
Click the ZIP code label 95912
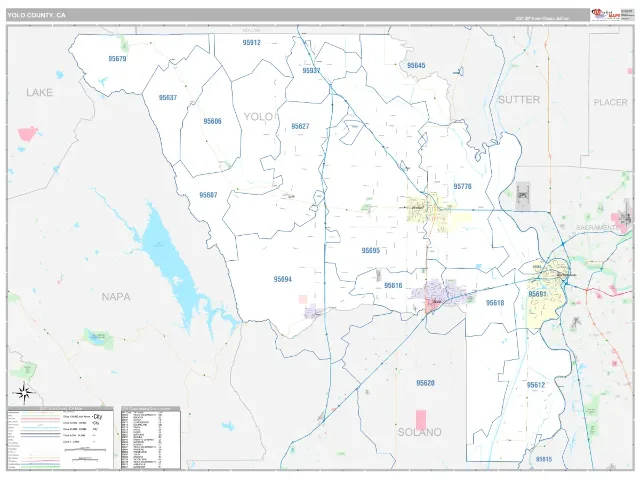251,42
